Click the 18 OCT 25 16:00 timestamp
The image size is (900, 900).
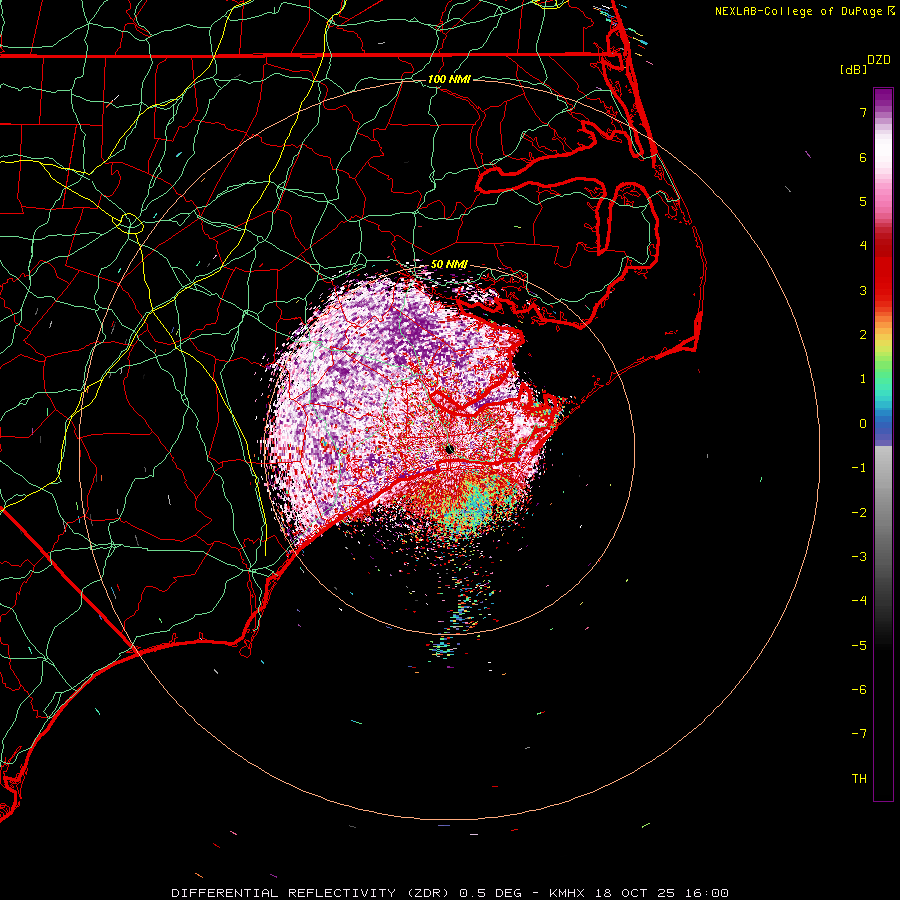[660, 893]
